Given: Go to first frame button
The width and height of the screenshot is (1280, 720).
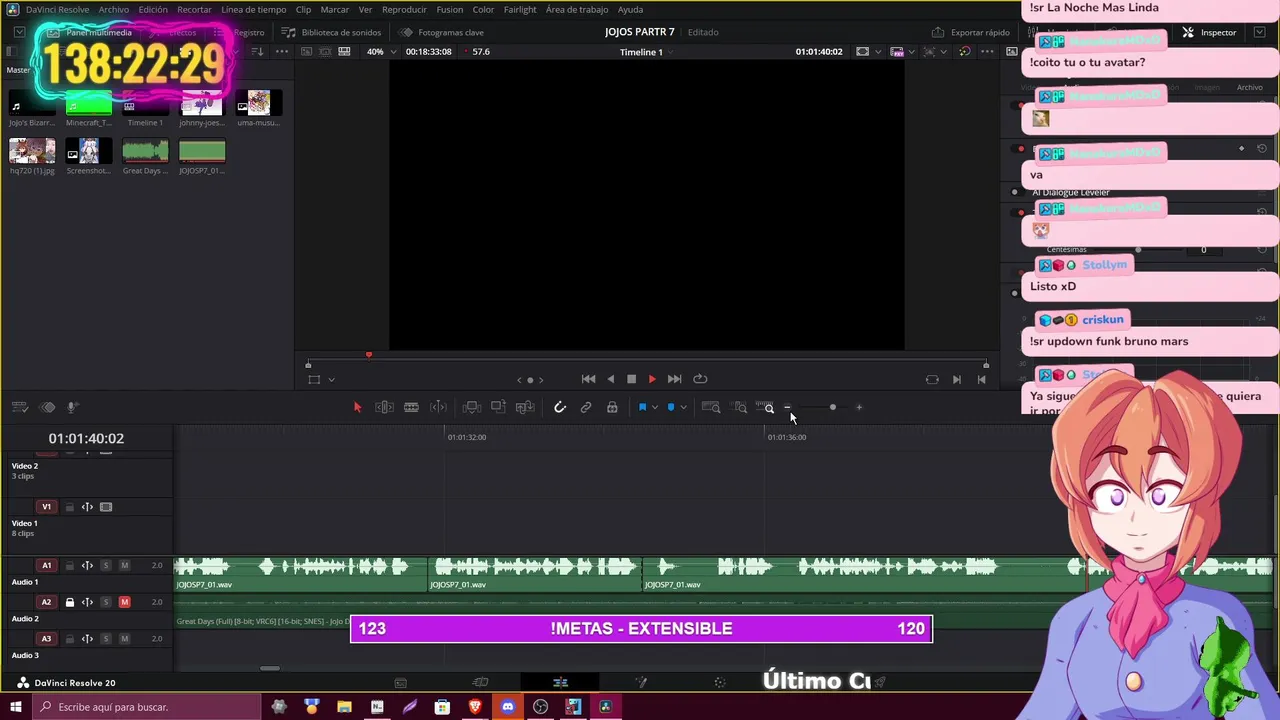Looking at the screenshot, I should [588, 379].
